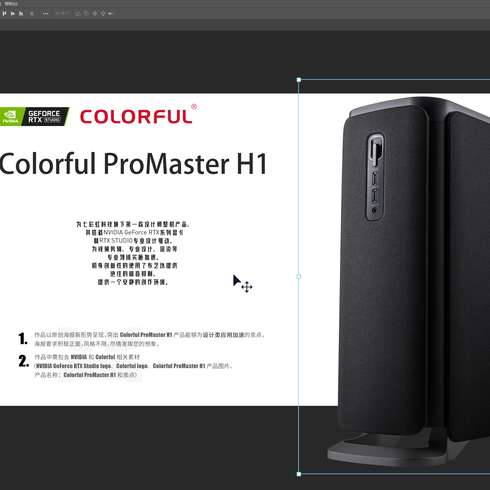This screenshot has height=490, width=490.
Task: Open the Help (H) menu
Action: [11, 4]
